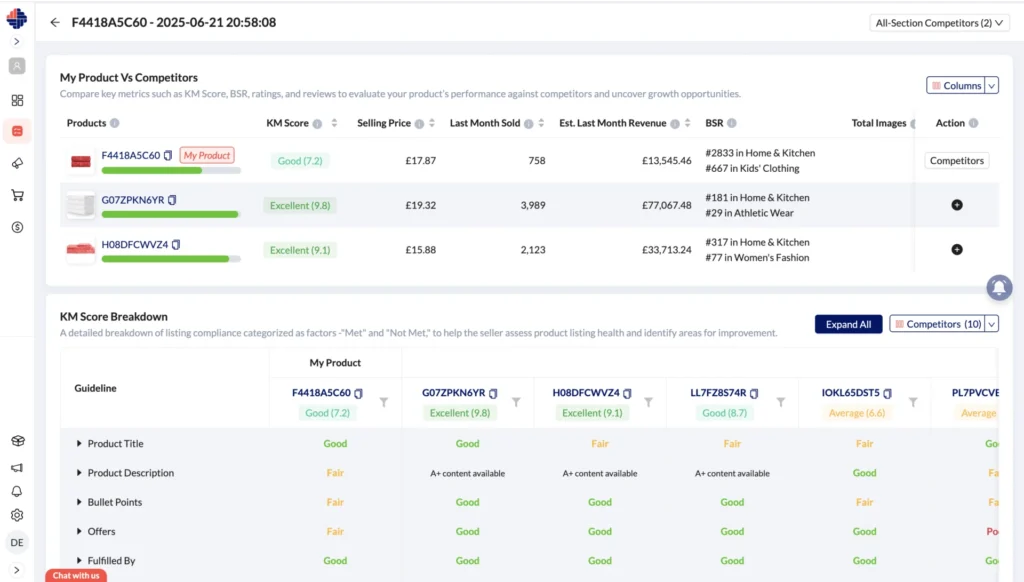Open the settings gear sidebar icon
The image size is (1024, 582).
17,515
